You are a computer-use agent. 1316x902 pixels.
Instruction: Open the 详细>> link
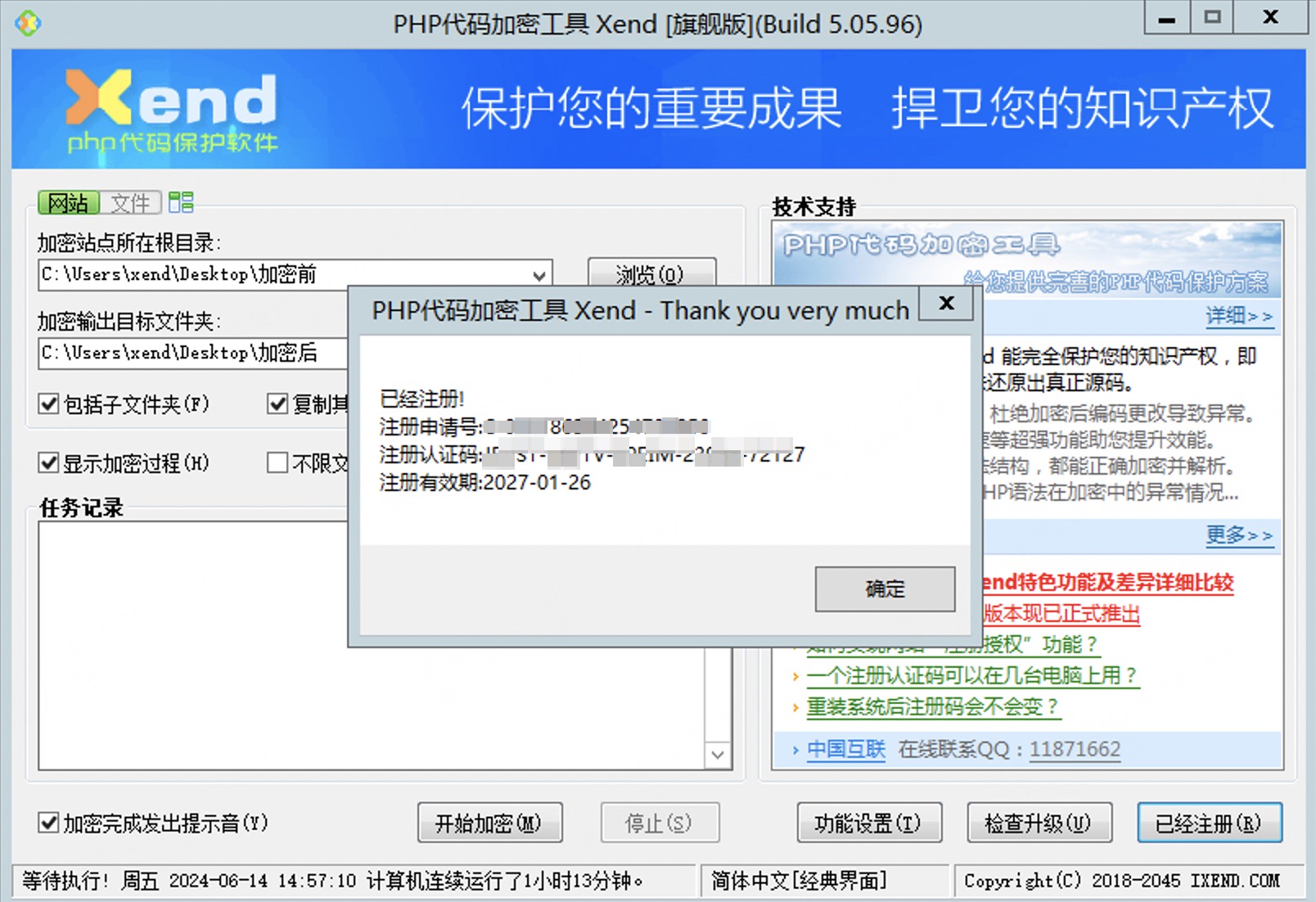(x=1239, y=316)
